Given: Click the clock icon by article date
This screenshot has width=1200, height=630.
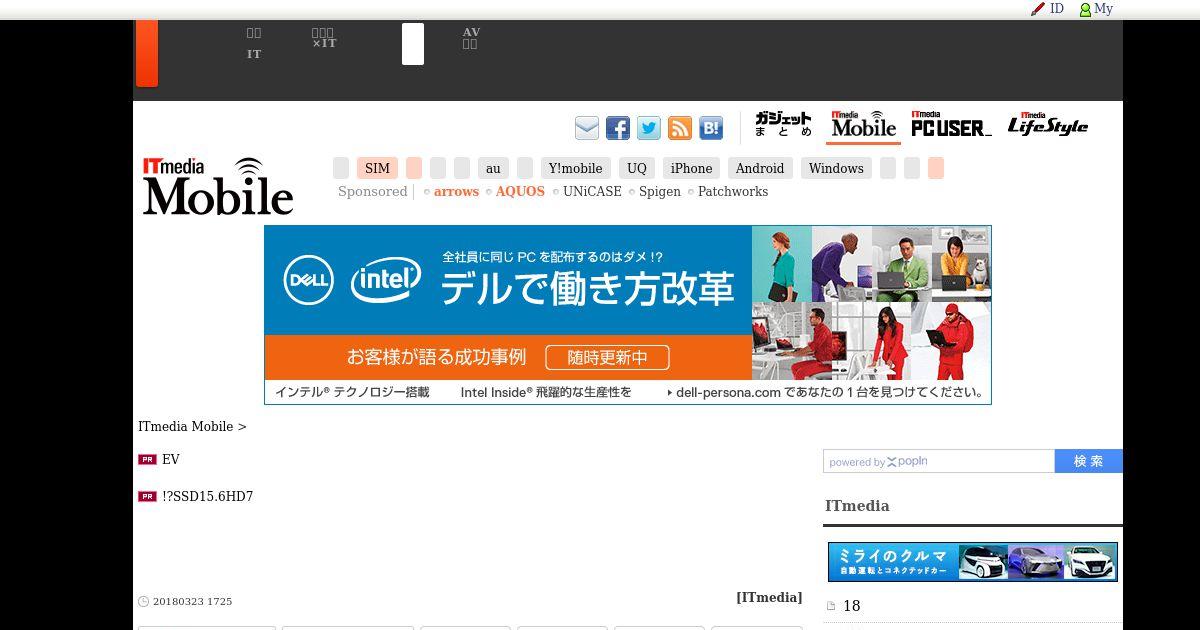Looking at the screenshot, I should pyautogui.click(x=143, y=601).
